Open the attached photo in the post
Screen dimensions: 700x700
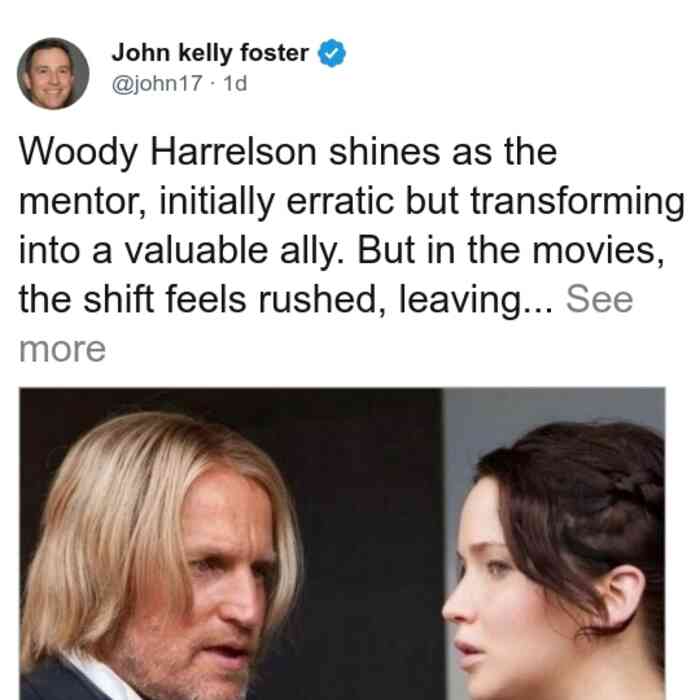[342, 544]
